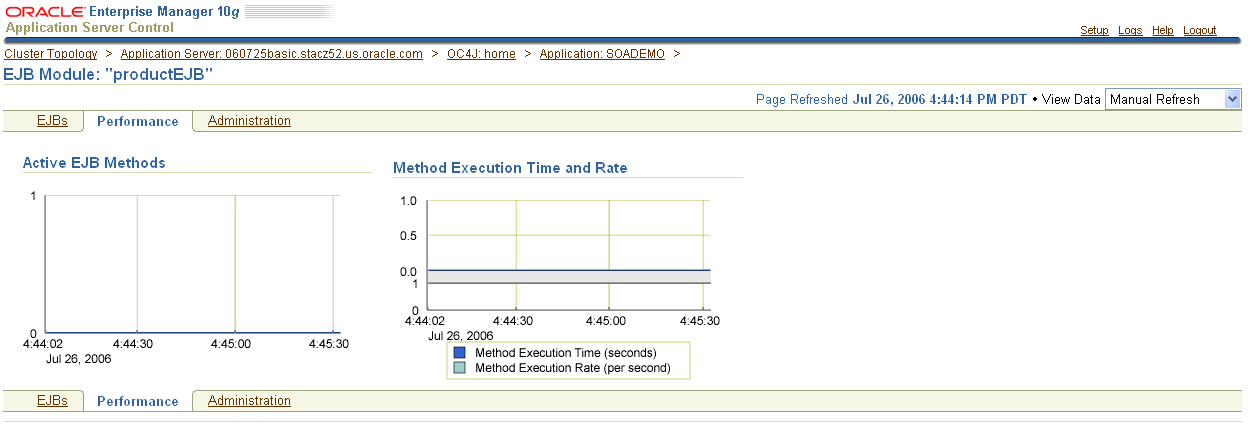This screenshot has width=1251, height=428.
Task: Click the Oracle Enterprise Manager logo
Action: (120, 11)
